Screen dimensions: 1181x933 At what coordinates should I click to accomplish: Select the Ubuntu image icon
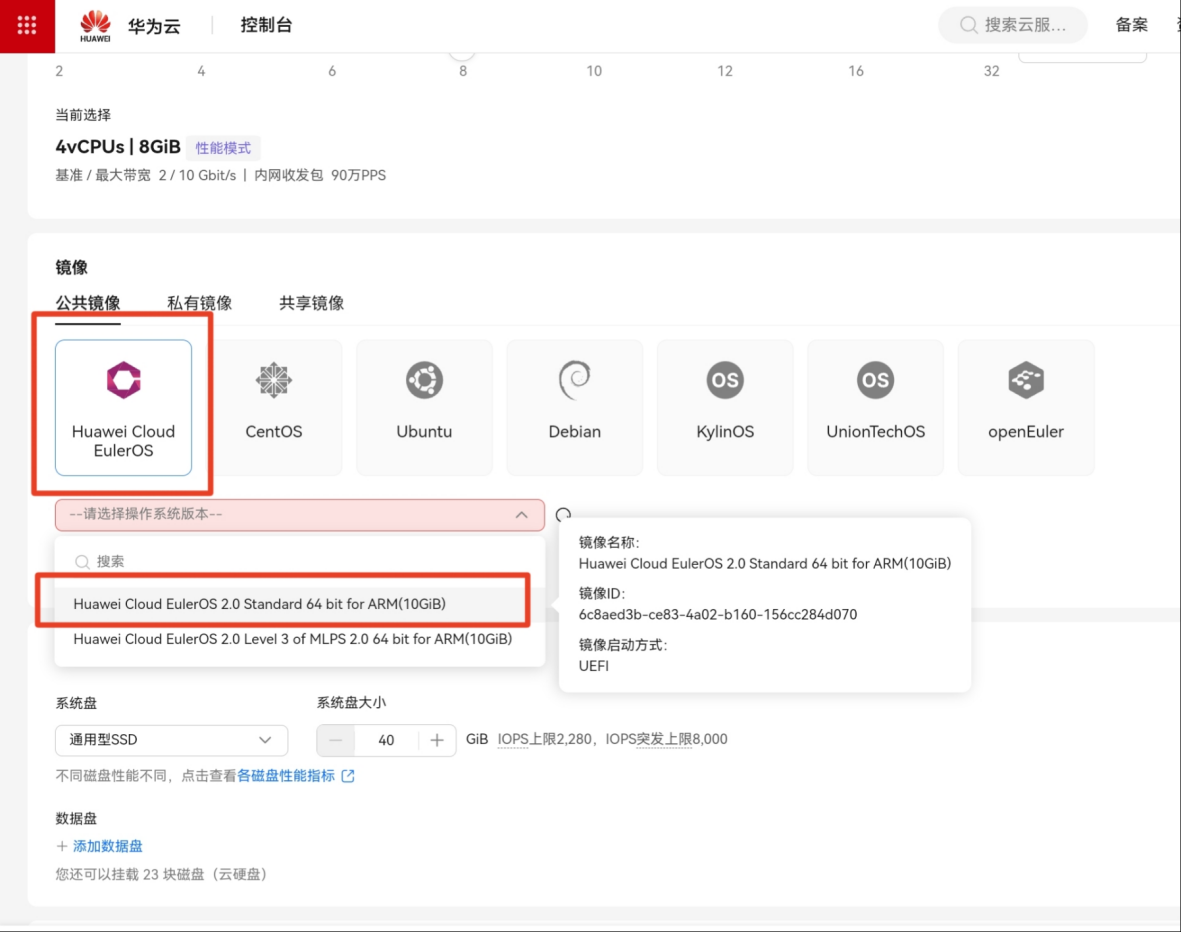(424, 380)
